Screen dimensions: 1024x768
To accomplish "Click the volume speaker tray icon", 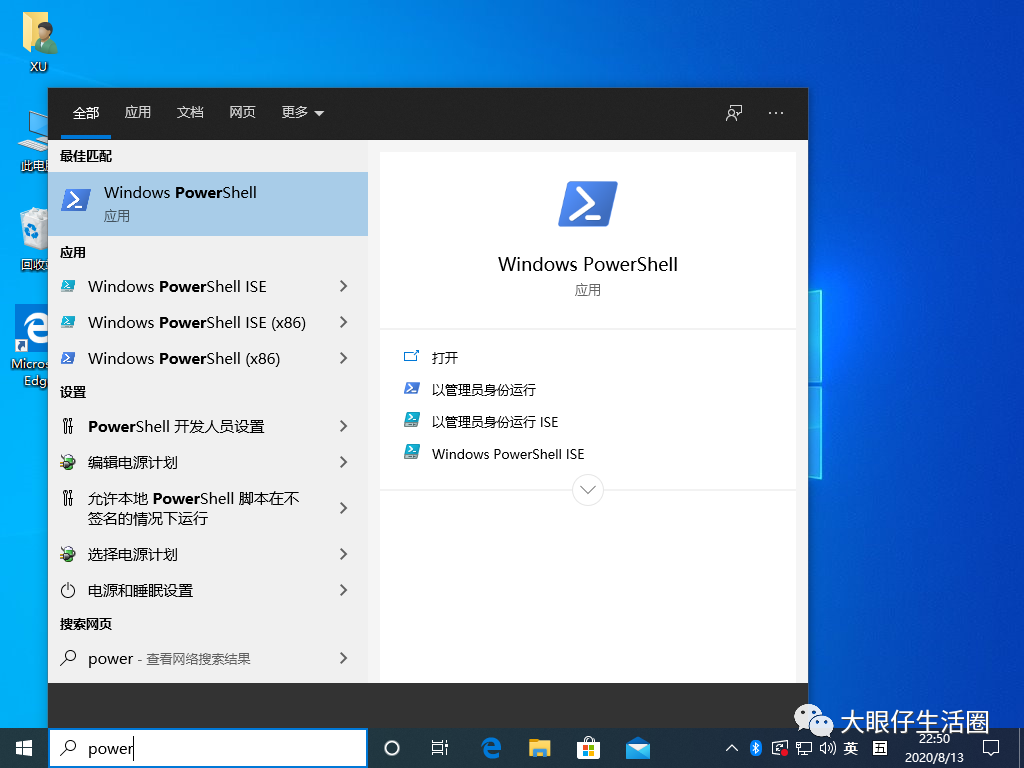I will pyautogui.click(x=827, y=748).
